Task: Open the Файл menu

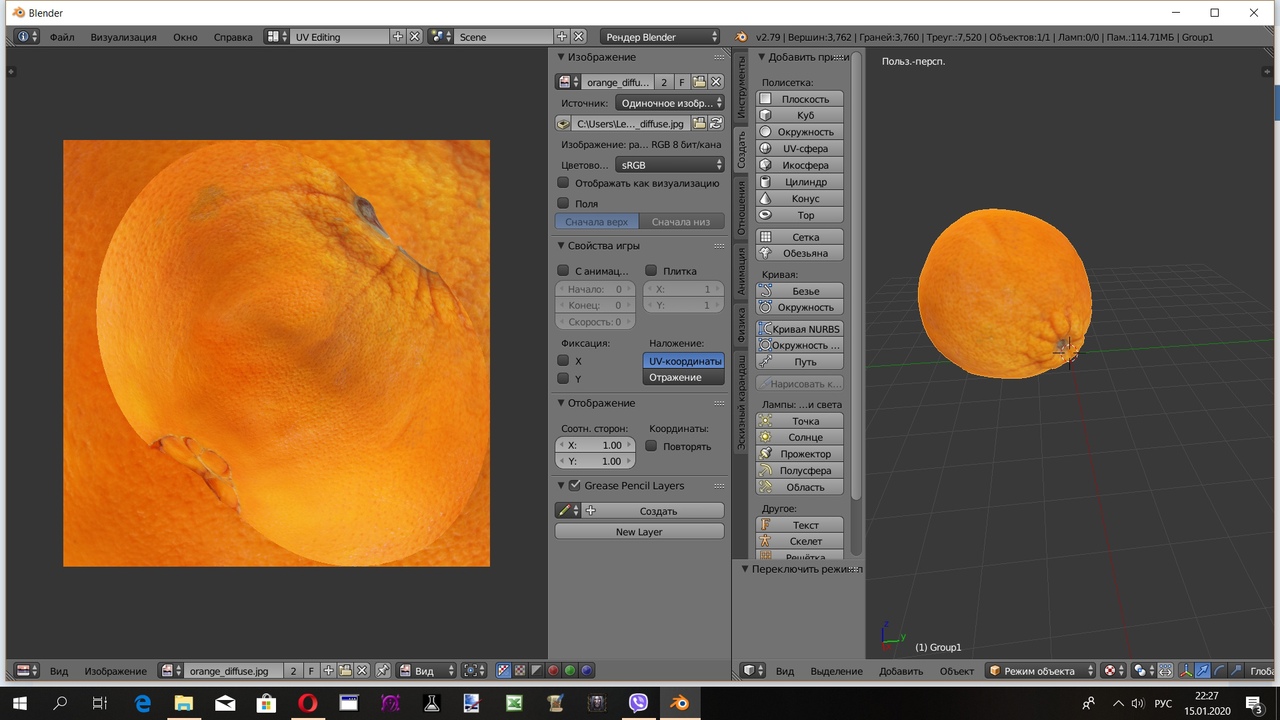Action: pyautogui.click(x=62, y=37)
